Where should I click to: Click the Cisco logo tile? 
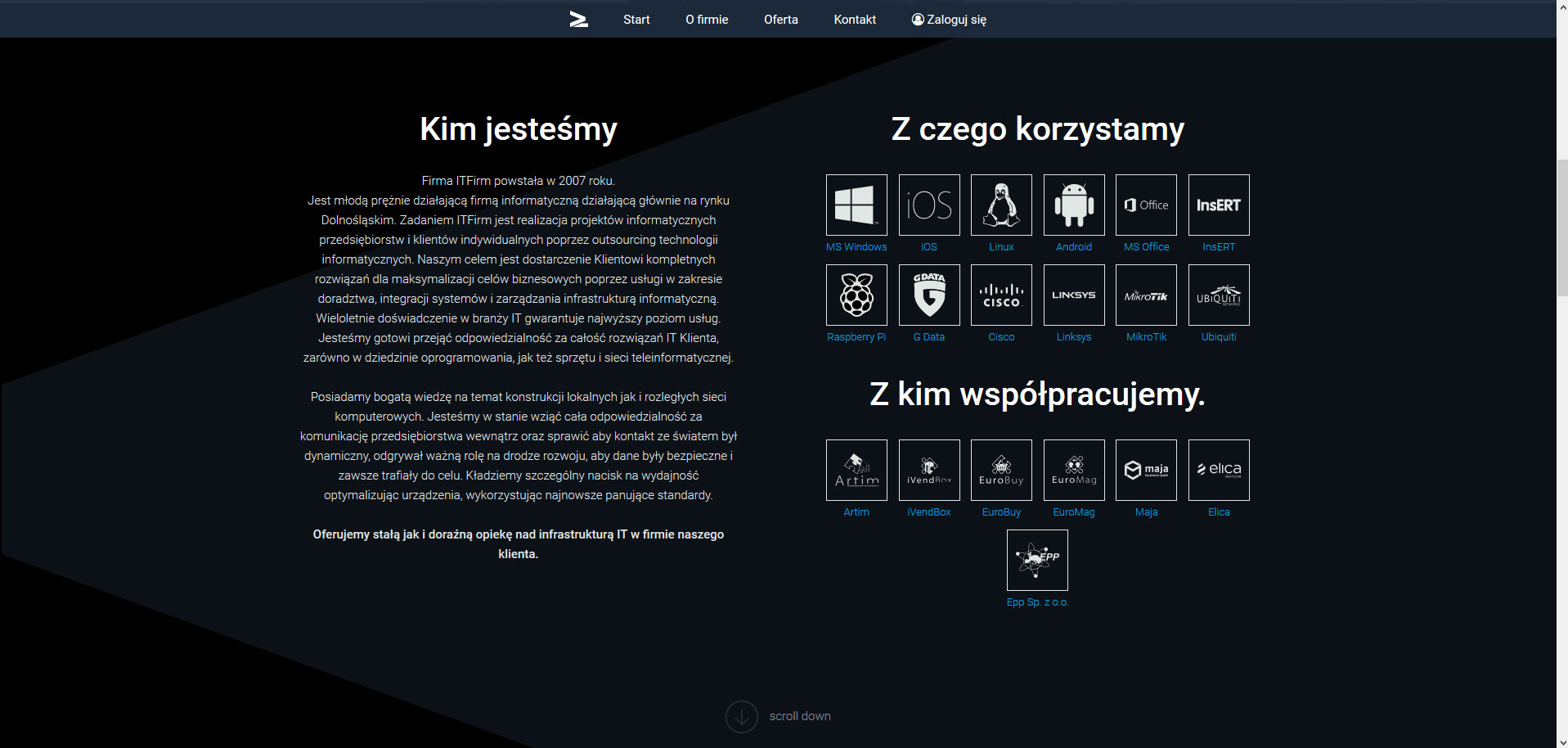(1001, 295)
